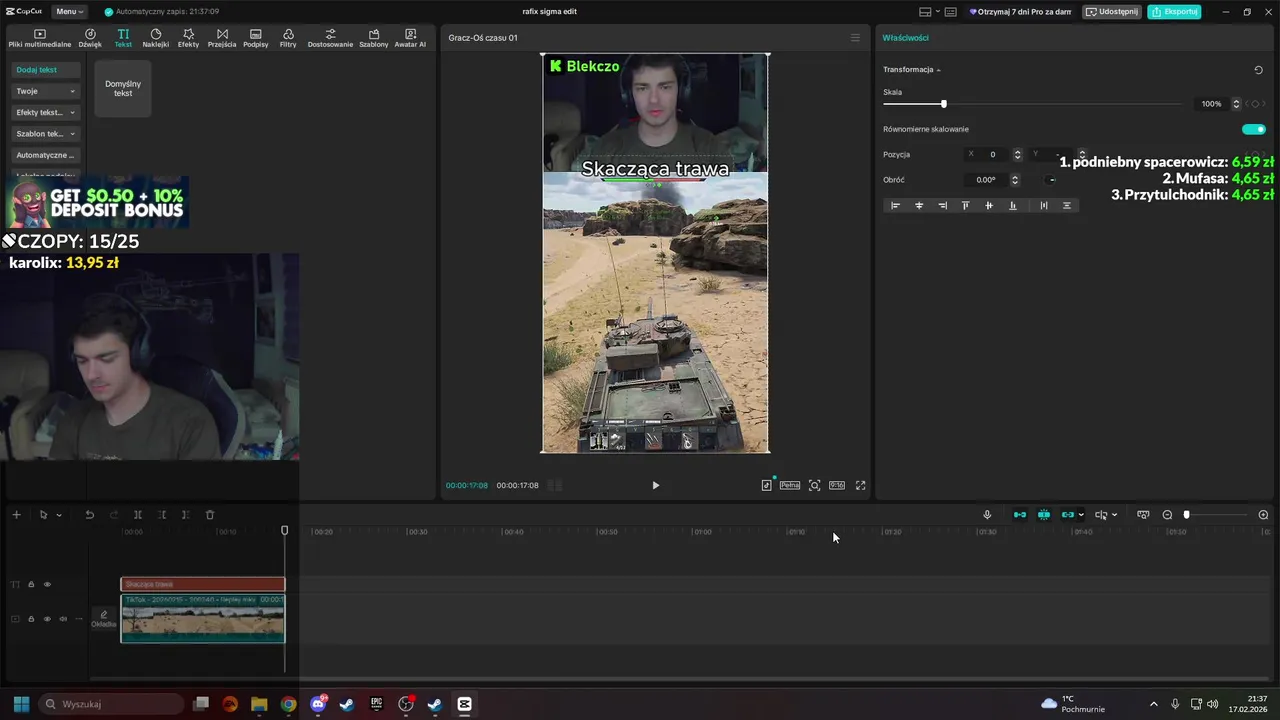Align selection to horizontal center
The height and width of the screenshot is (720, 1280).
coord(919,205)
